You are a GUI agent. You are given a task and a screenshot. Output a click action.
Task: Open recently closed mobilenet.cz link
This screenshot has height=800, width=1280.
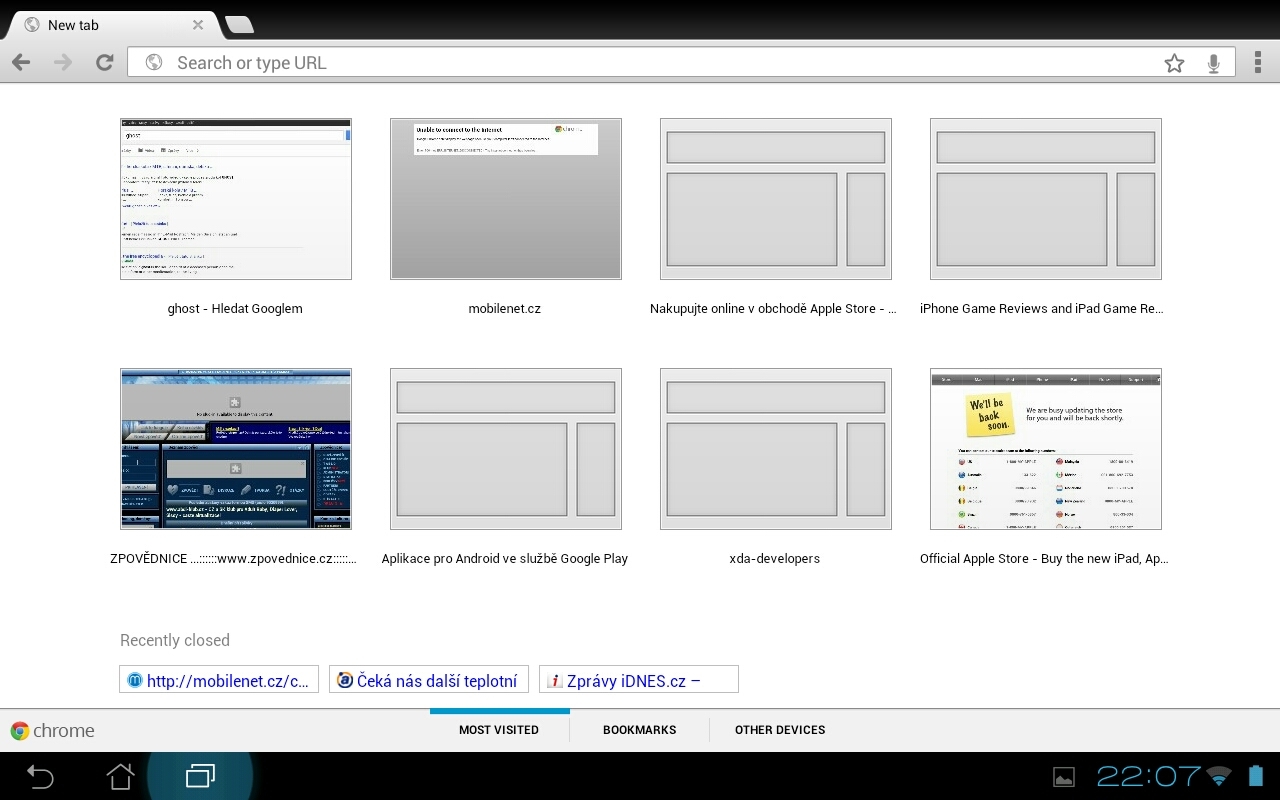pyautogui.click(x=218, y=678)
